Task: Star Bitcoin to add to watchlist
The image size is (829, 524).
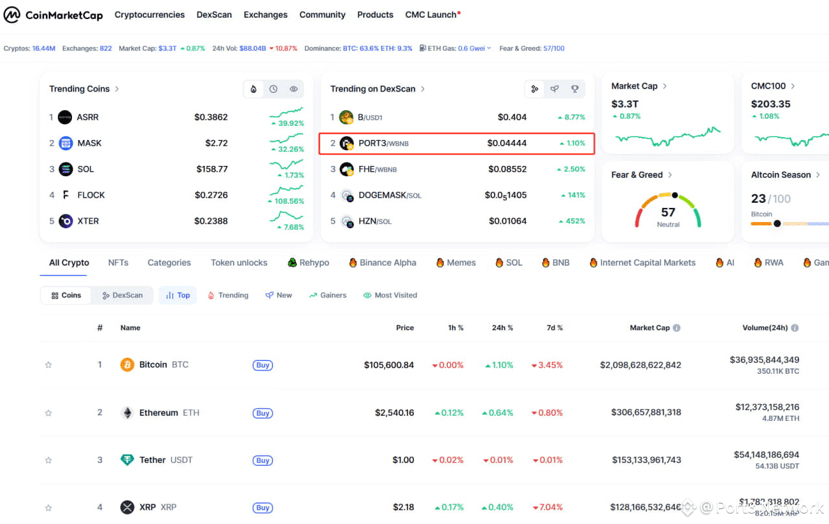Action: tap(49, 365)
